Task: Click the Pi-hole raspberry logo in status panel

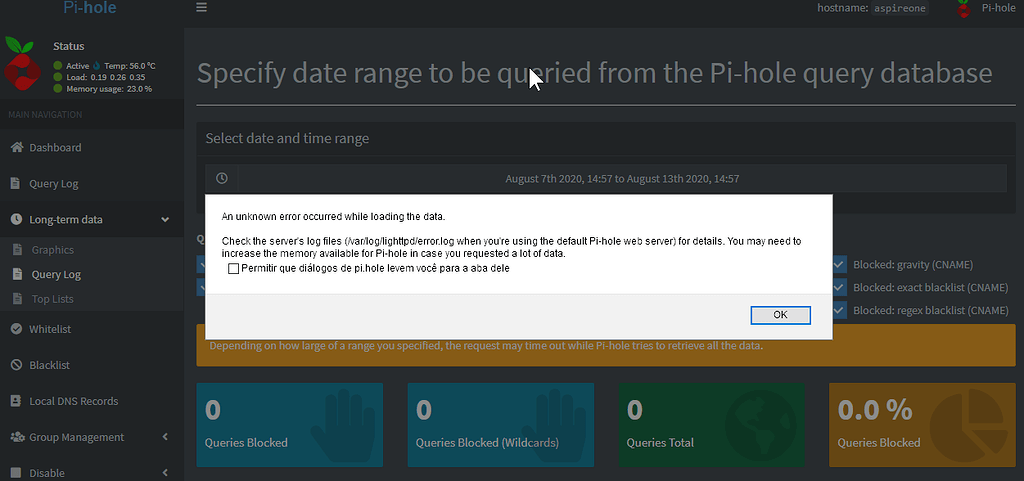Action: coord(22,63)
